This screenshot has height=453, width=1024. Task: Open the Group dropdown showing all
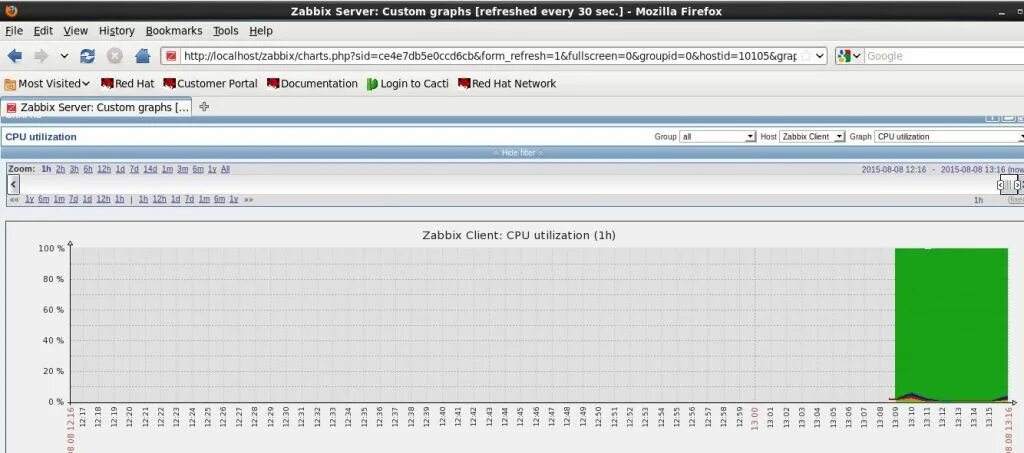pyautogui.click(x=717, y=136)
